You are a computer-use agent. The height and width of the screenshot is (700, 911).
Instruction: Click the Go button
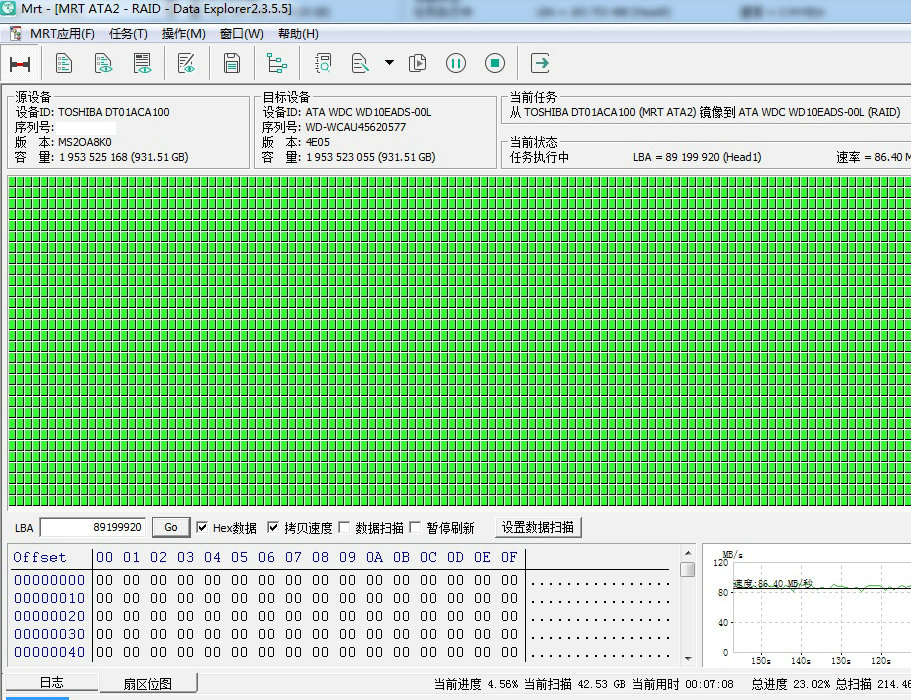pos(171,527)
